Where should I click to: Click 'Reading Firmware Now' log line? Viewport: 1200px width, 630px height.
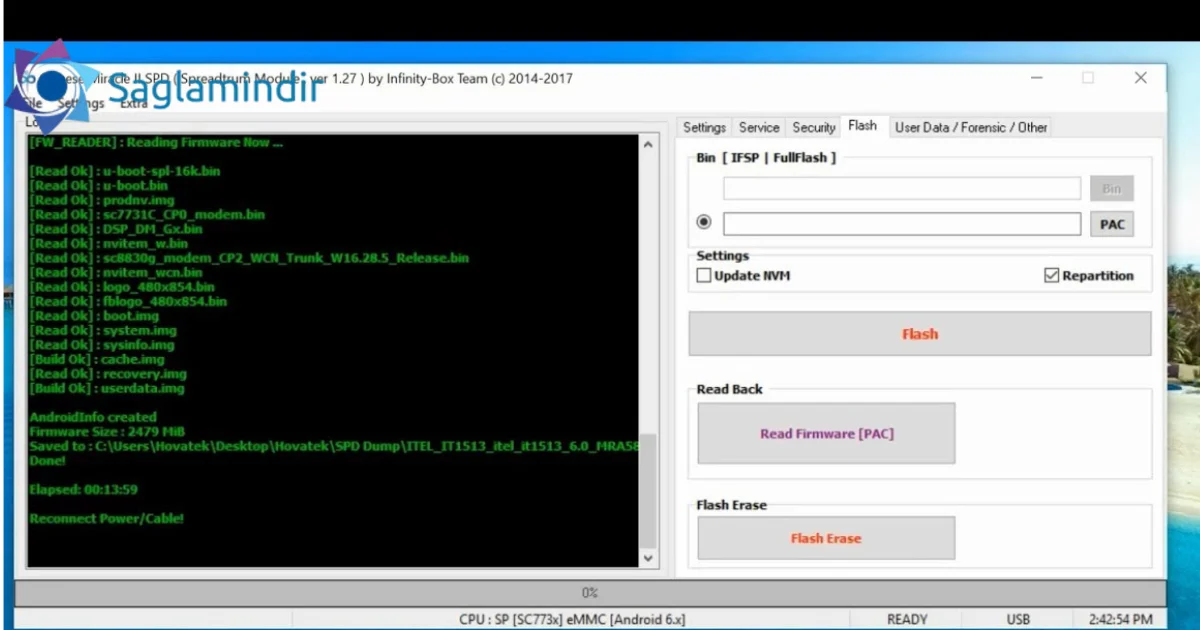click(156, 142)
